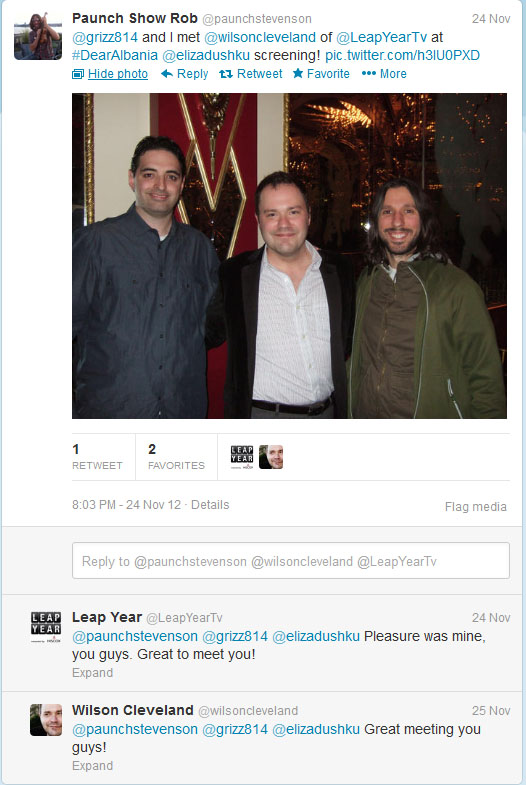The image size is (526, 785).
Task: Click the Retweet arrows icon
Action: point(226,74)
